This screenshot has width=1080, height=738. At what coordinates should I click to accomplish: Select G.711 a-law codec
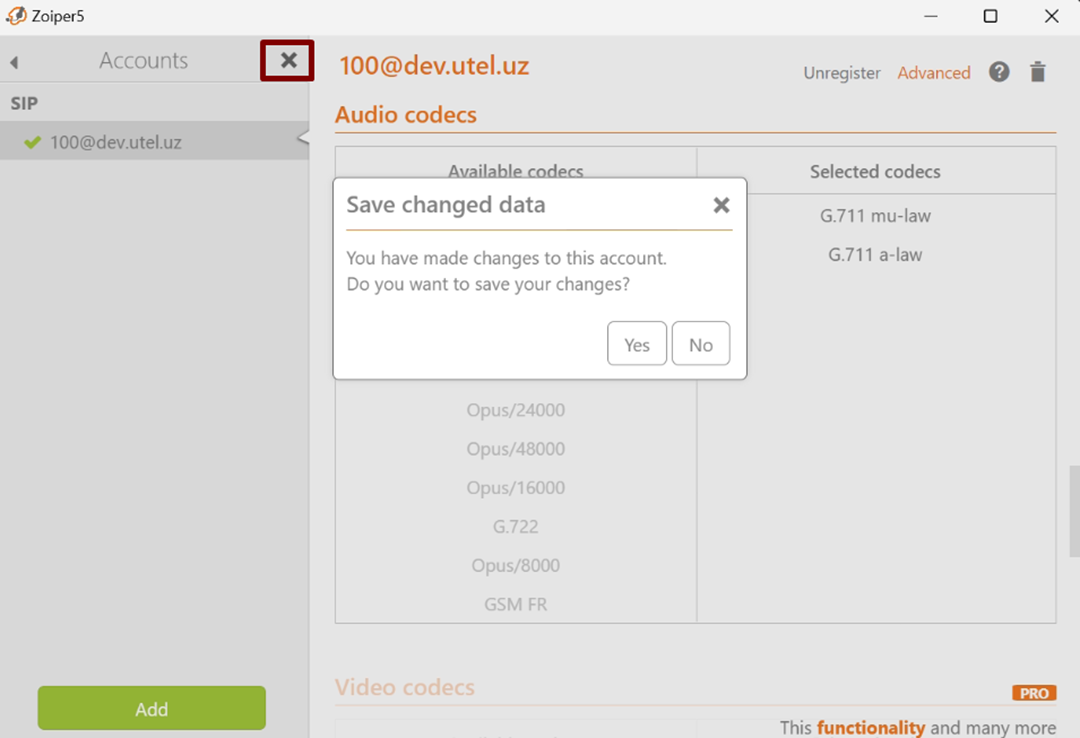(875, 255)
